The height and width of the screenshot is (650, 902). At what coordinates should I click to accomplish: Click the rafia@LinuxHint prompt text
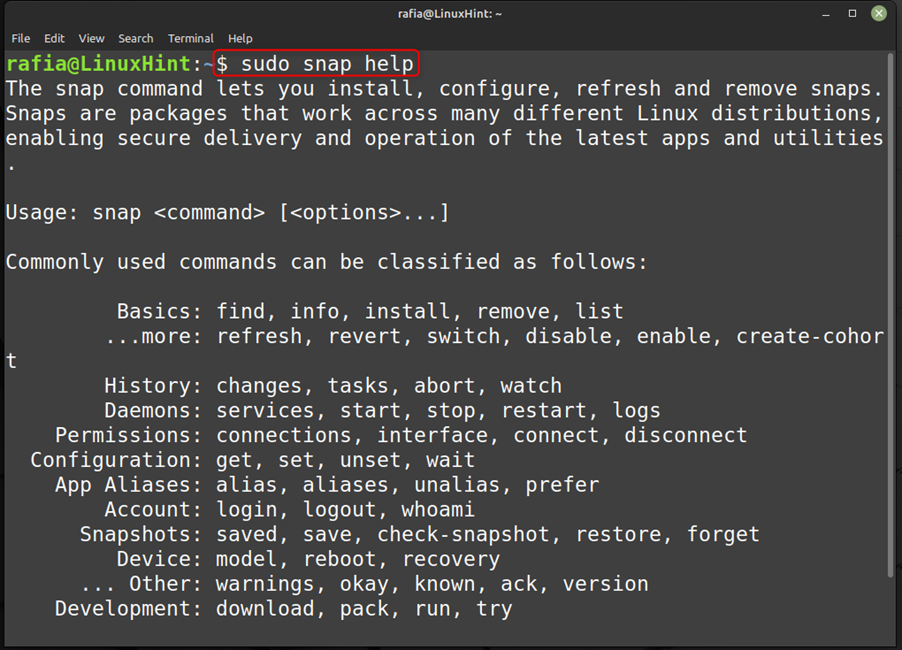[x=98, y=63]
